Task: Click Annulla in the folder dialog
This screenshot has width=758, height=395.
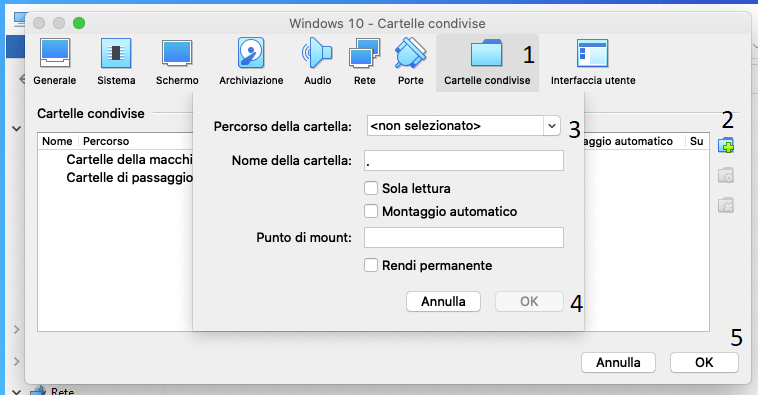Action: point(443,302)
